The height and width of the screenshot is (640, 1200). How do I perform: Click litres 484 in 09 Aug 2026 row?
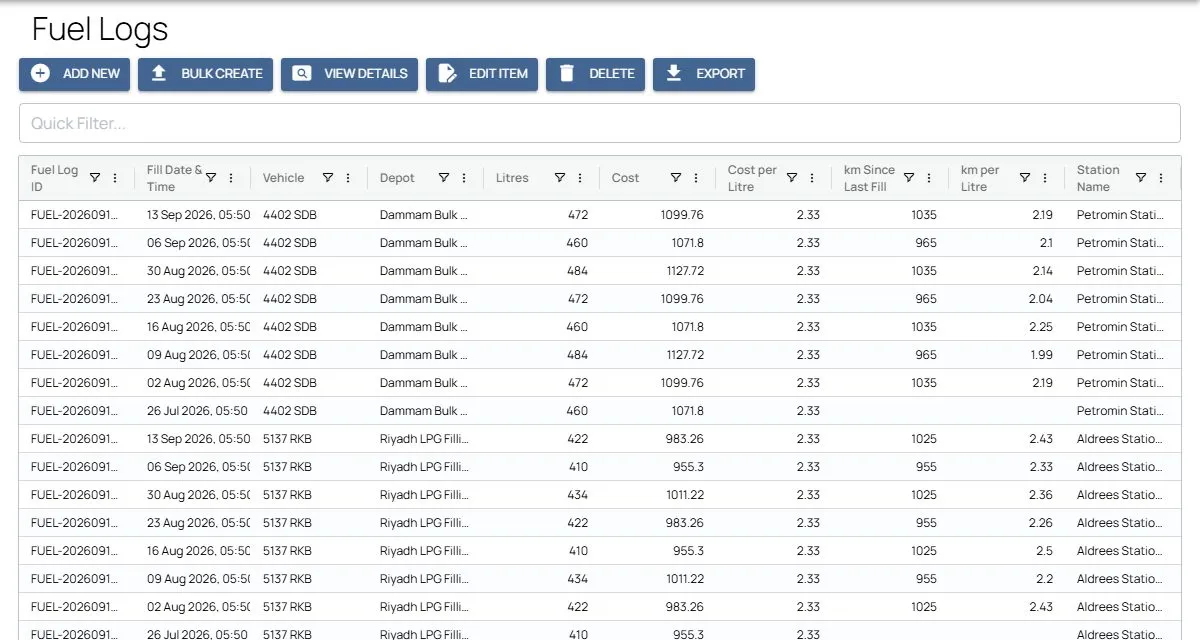click(x=577, y=355)
